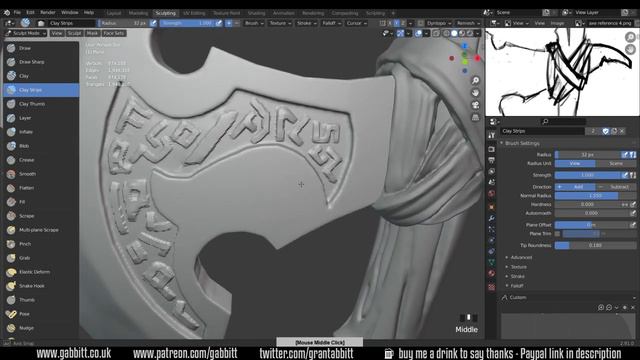Switch to the Sculpting workspace tab

point(166,13)
